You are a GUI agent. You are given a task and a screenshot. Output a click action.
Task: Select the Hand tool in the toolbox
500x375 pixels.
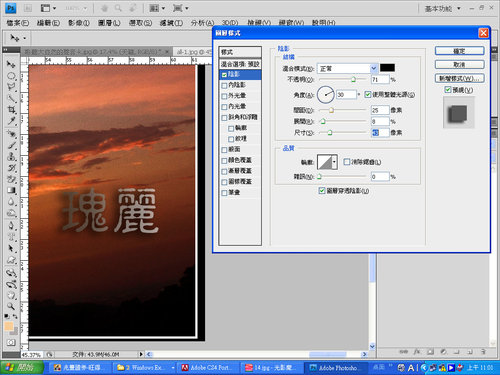click(x=11, y=295)
